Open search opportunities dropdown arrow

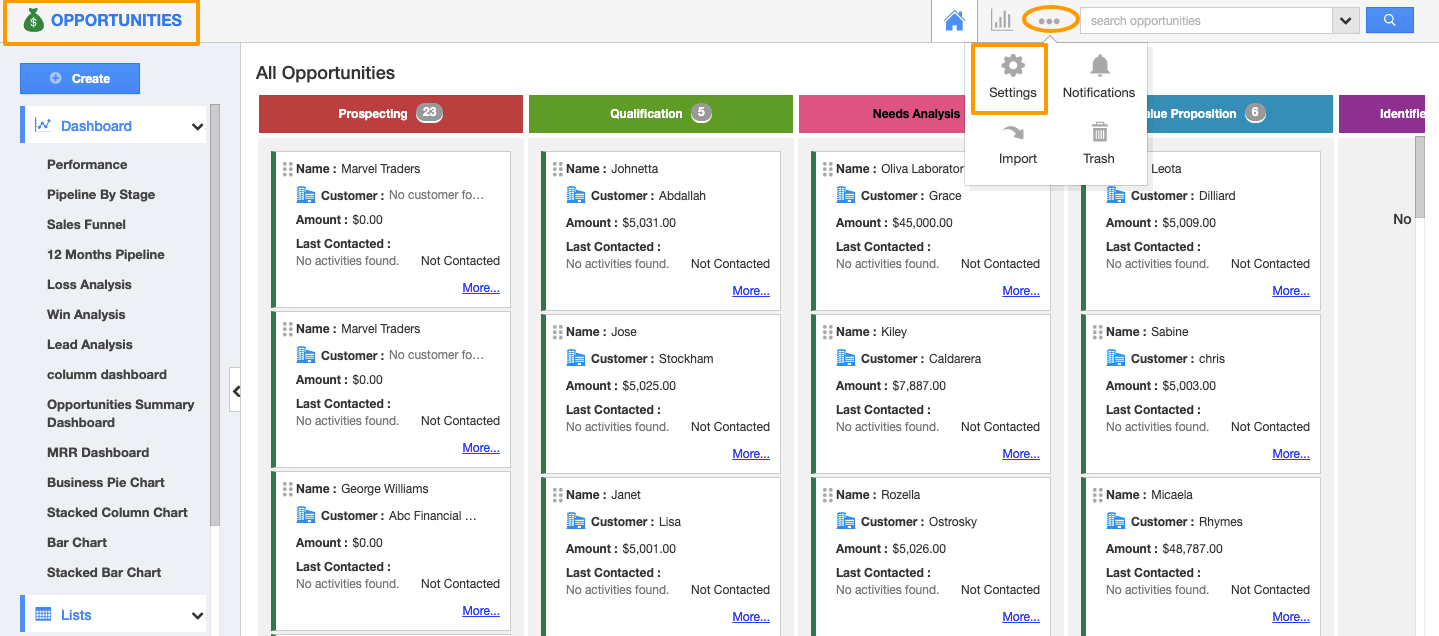click(1345, 21)
